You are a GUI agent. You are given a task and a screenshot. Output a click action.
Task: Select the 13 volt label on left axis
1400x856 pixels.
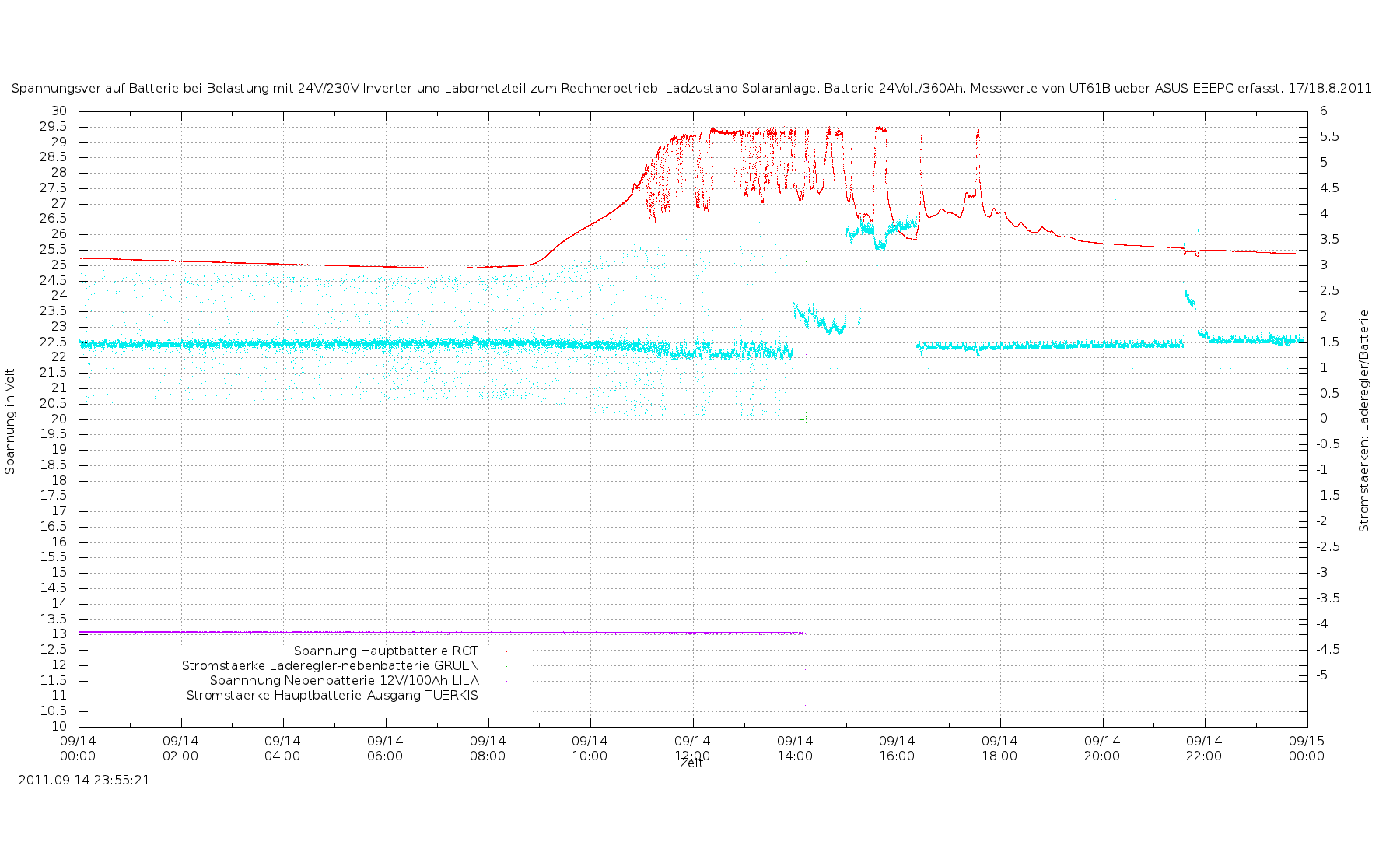(60, 634)
